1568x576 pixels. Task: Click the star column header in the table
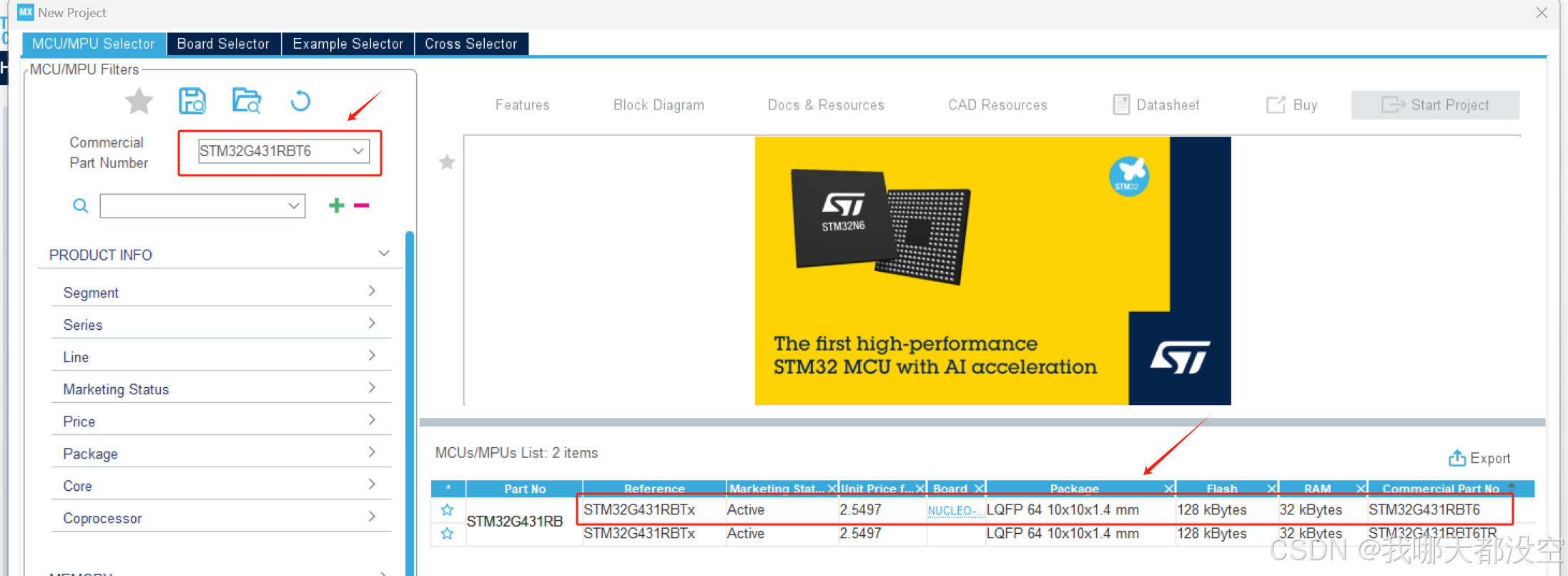pyautogui.click(x=448, y=489)
